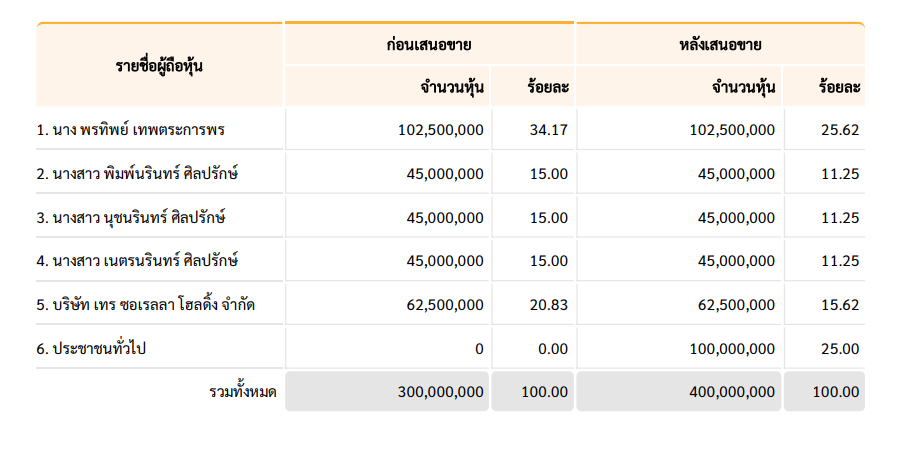Click the ประชาชนทั่วไป row label
The width and height of the screenshot is (909, 450).
pyautogui.click(x=91, y=348)
